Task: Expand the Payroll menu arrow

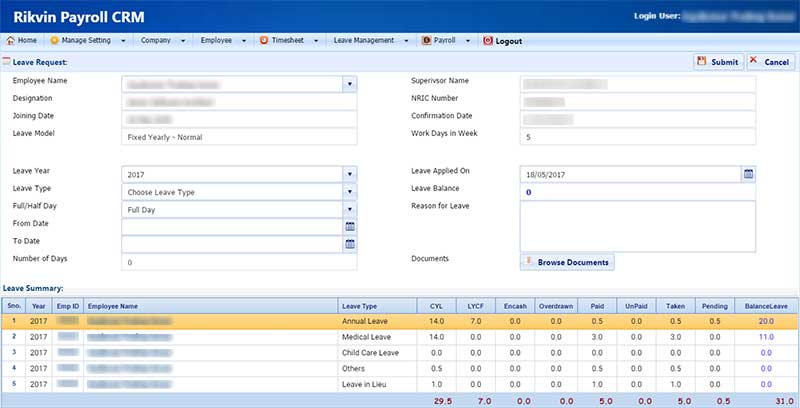Action: click(467, 41)
